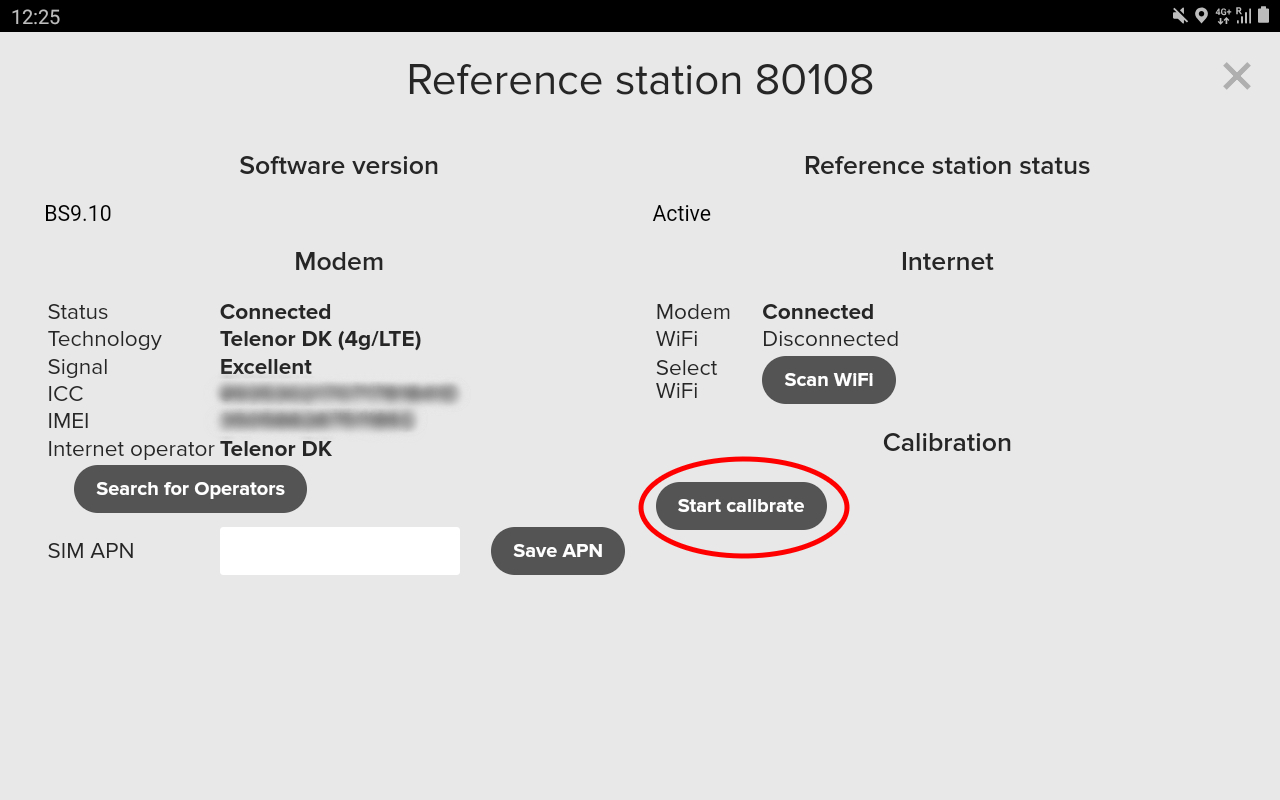Image resolution: width=1280 pixels, height=800 pixels.
Task: Select the Telenor DK (4g/LTE) technology value
Action: 320,339
